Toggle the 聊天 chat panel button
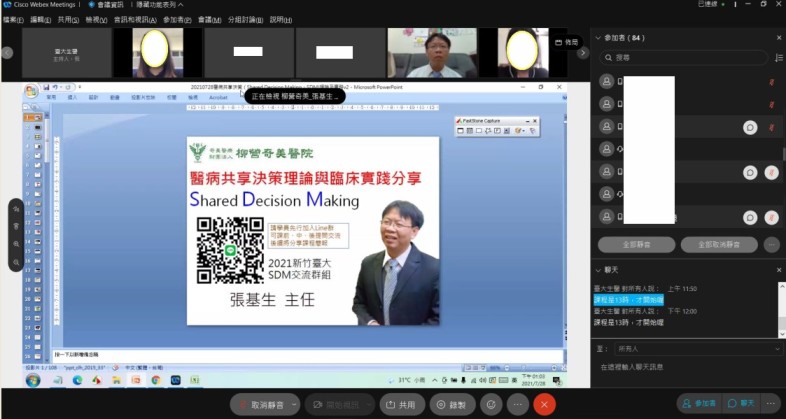Screen dimensions: 786x419 point(742,403)
